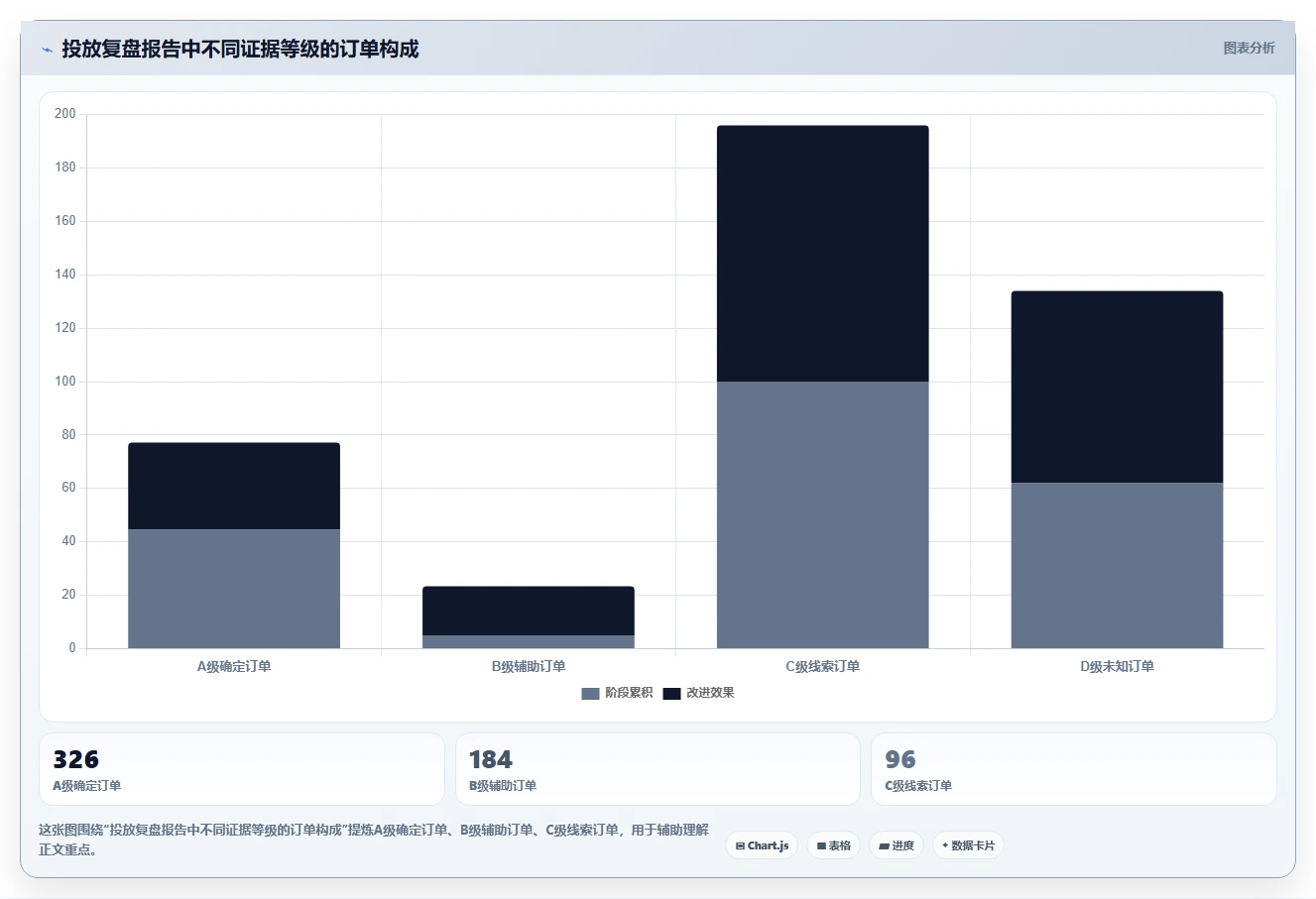Click the 数据卡片 tag chip
1316x899 pixels.
click(968, 845)
